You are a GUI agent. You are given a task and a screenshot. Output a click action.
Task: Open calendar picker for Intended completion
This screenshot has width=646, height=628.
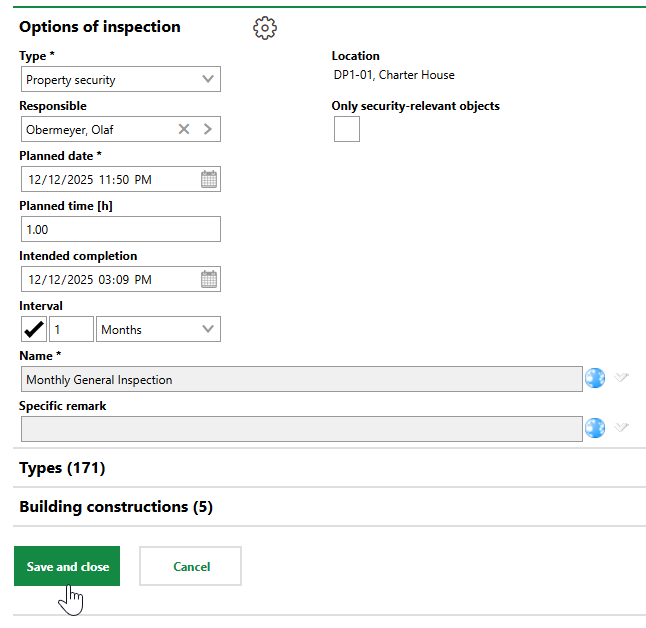[208, 280]
